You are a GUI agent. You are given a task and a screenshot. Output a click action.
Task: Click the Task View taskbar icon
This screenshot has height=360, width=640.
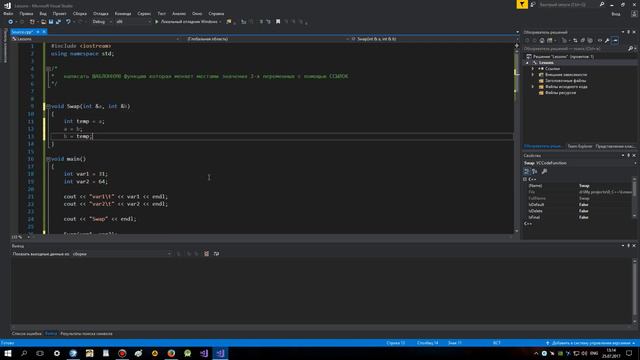[40, 353]
